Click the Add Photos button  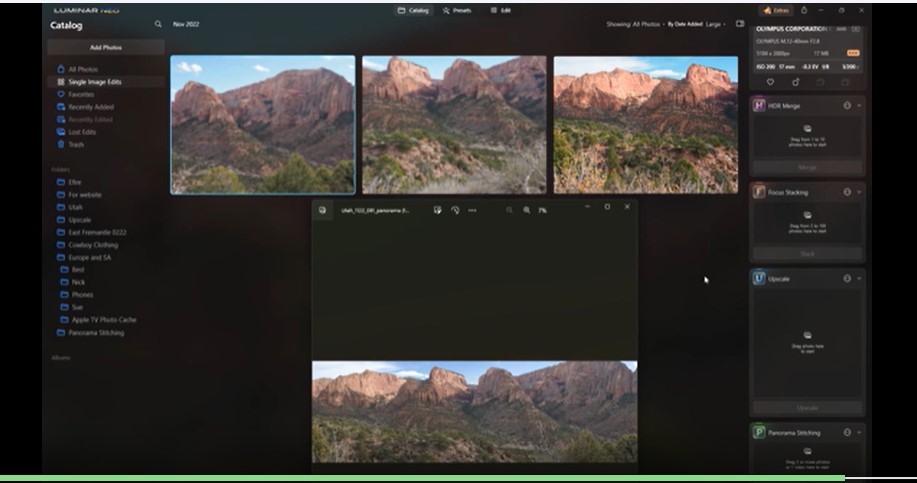106,47
